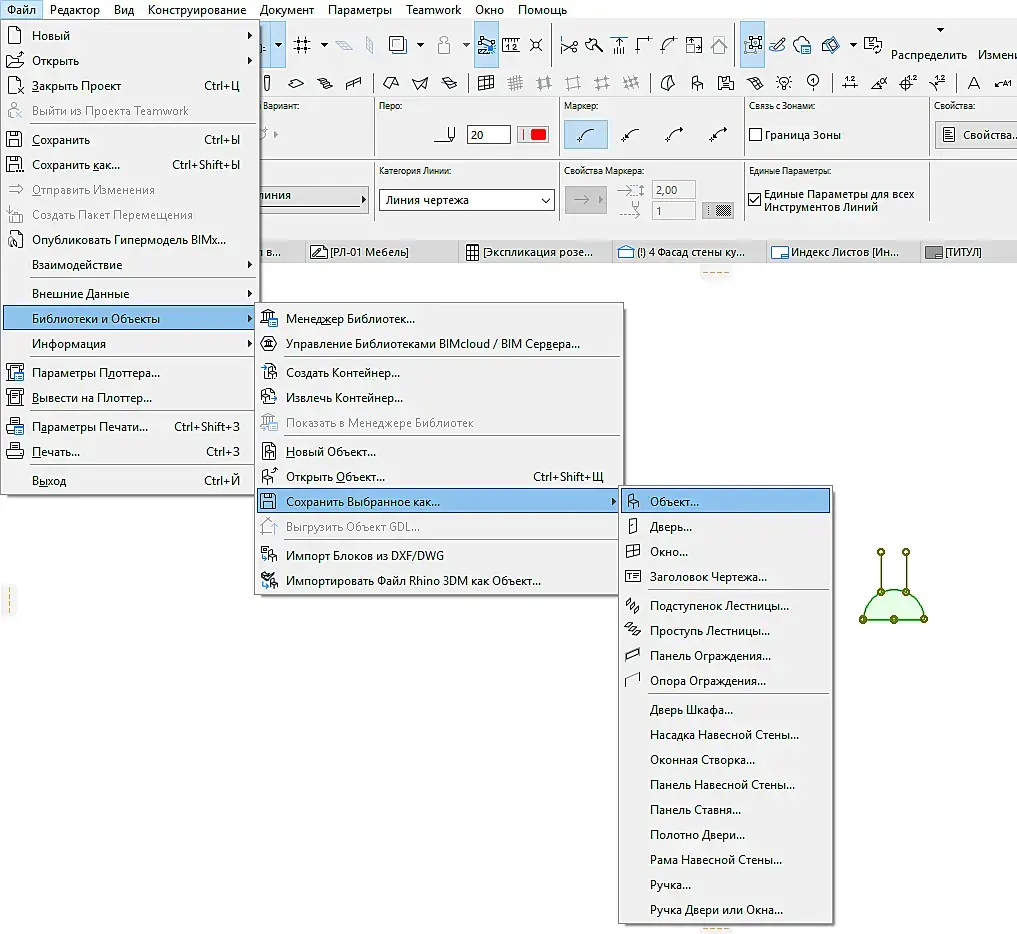Click the text tool A icon
The height and width of the screenshot is (934, 1017).
pyautogui.click(x=973, y=83)
